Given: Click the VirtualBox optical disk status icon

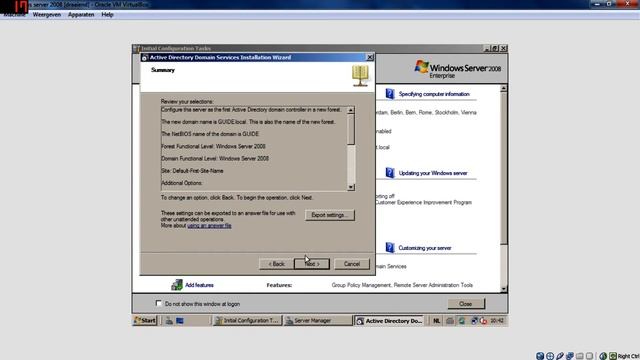Looking at the screenshot, I should click(x=550, y=356).
